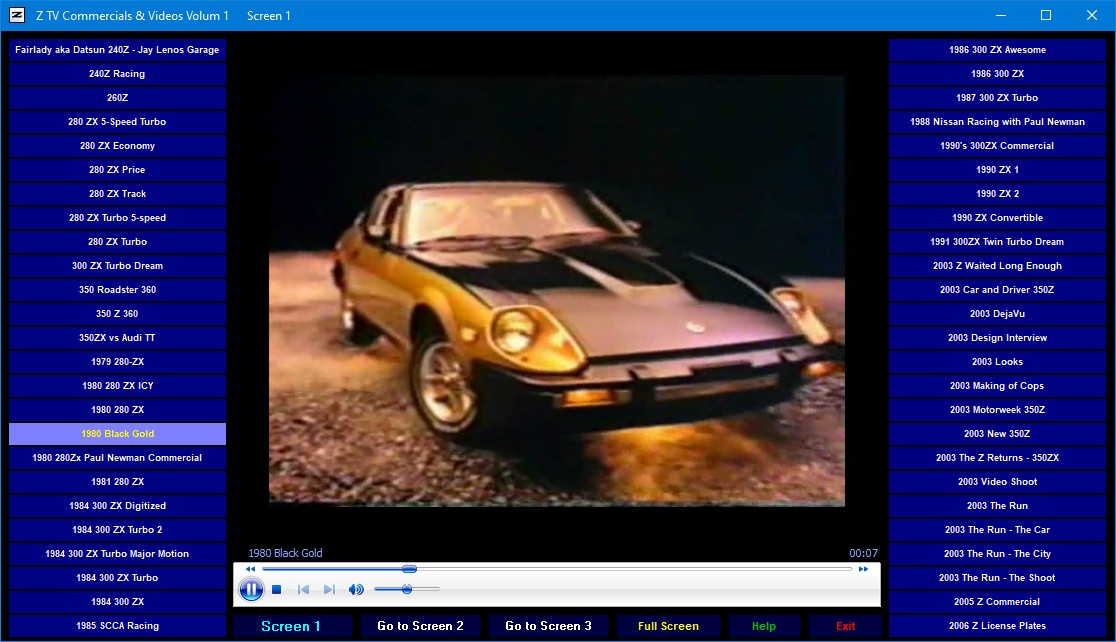Play the 240Z Racing video
This screenshot has width=1116, height=642.
pos(117,74)
